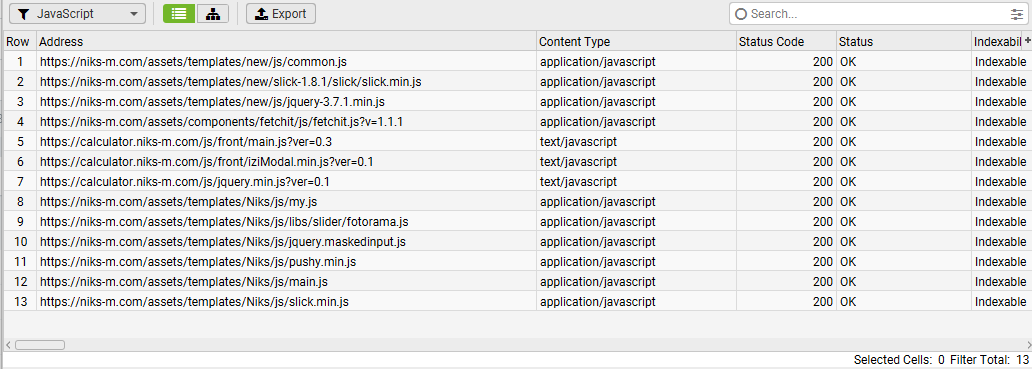Select iziModal.min.js address cell
Image resolution: width=1032 pixels, height=369 pixels.
click(x=286, y=161)
